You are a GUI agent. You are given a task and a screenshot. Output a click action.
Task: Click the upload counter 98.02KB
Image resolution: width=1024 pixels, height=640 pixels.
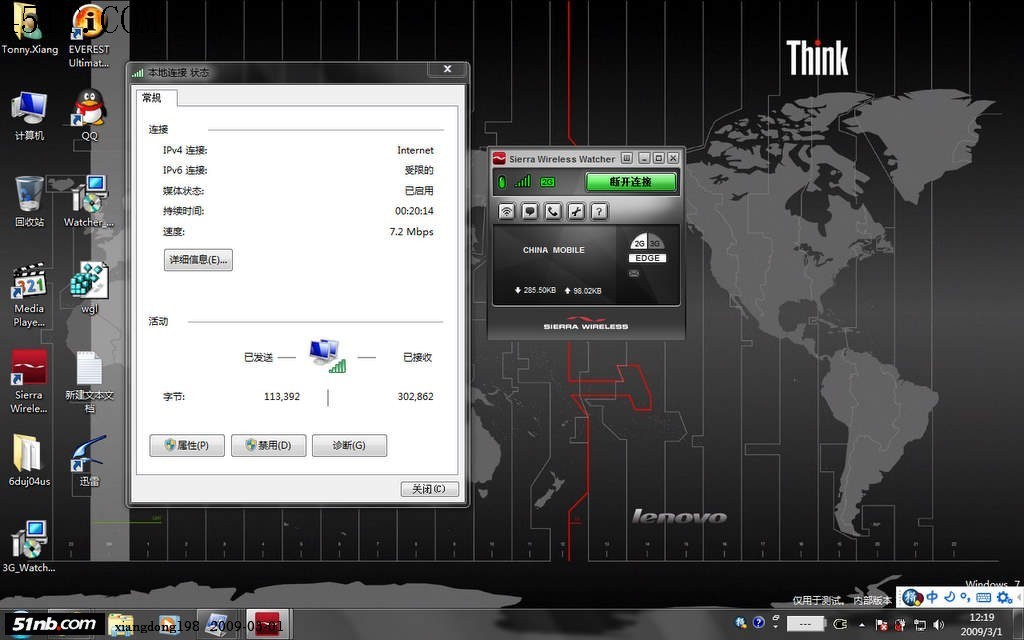(x=583, y=291)
